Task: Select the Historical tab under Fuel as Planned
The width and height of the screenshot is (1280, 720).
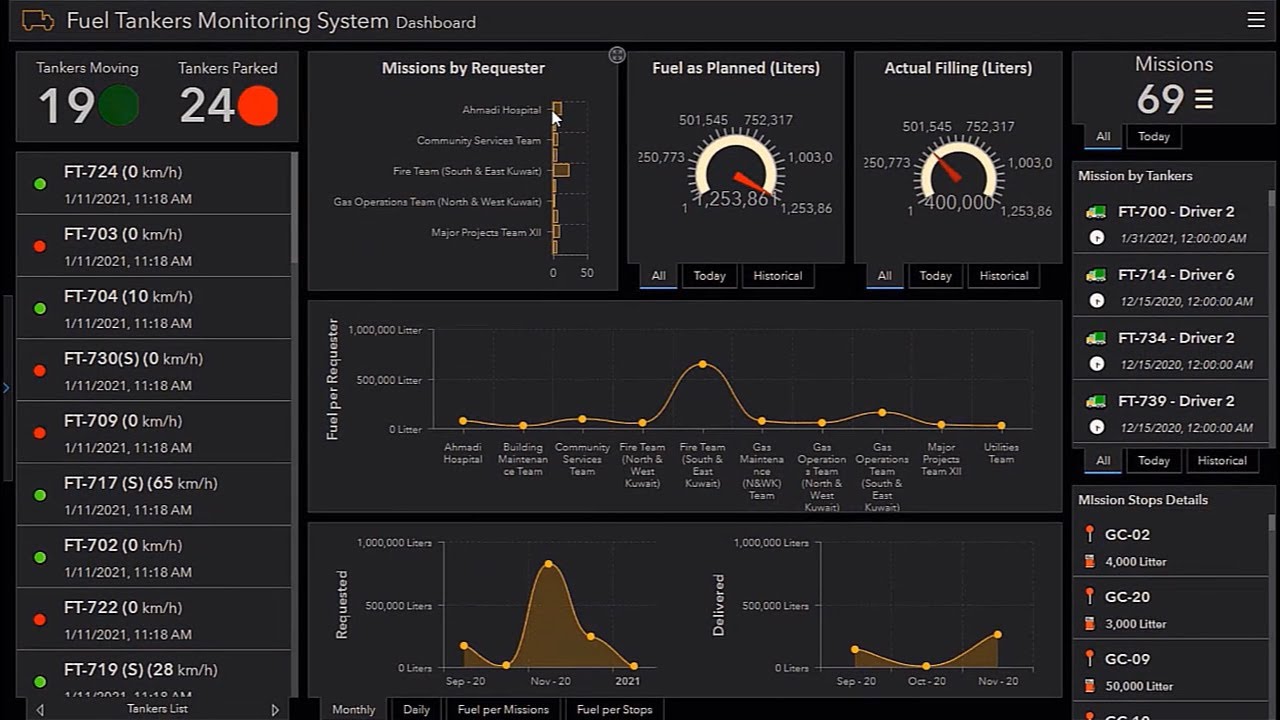Action: pyautogui.click(x=778, y=276)
